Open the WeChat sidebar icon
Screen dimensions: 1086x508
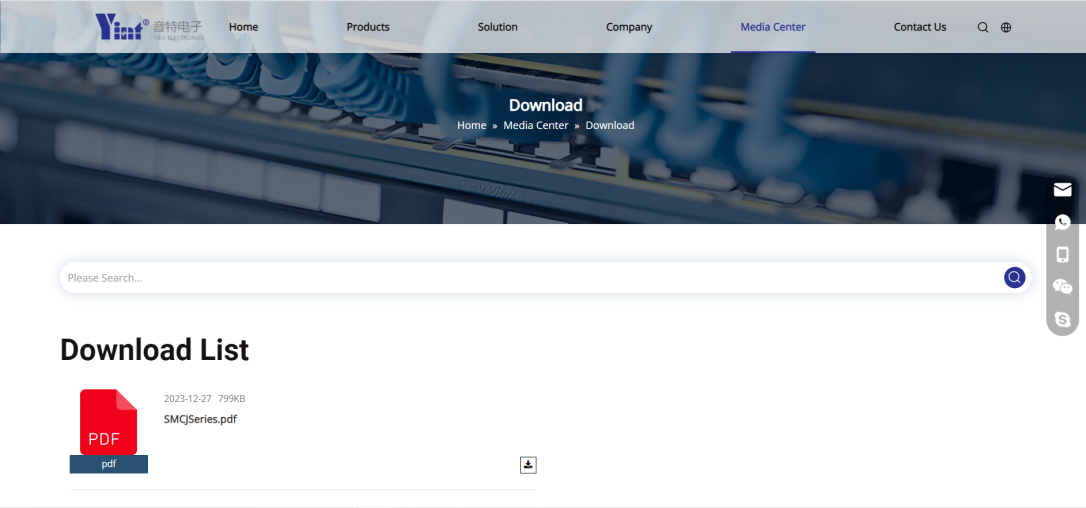coord(1062,287)
